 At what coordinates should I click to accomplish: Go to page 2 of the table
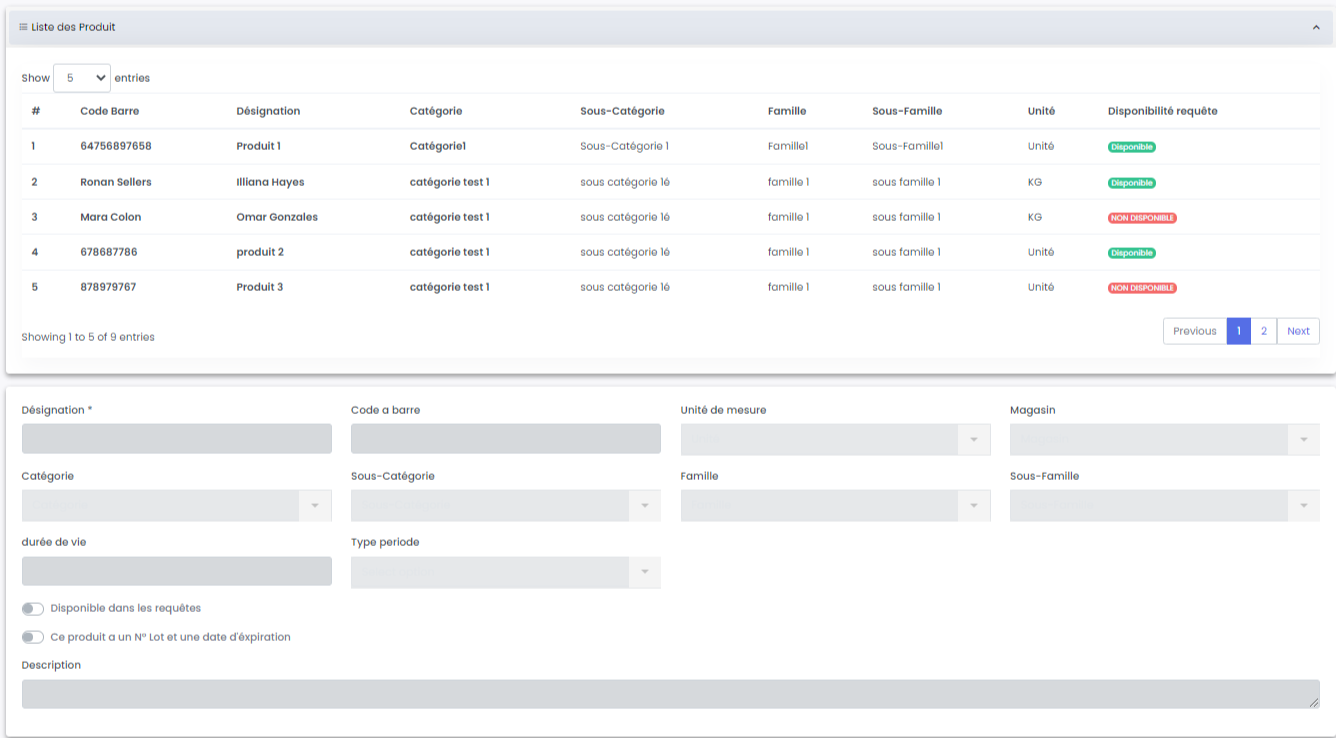tap(1263, 331)
